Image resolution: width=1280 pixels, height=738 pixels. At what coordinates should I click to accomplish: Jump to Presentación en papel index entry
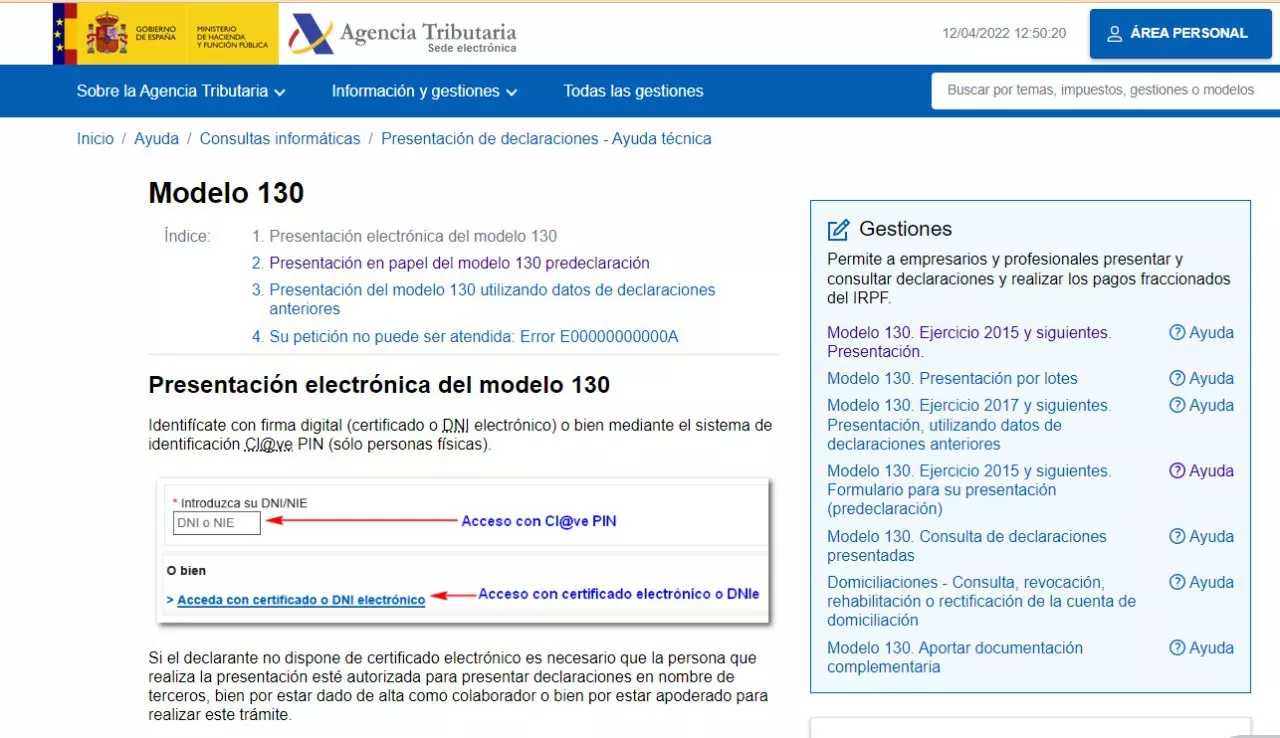[459, 263]
